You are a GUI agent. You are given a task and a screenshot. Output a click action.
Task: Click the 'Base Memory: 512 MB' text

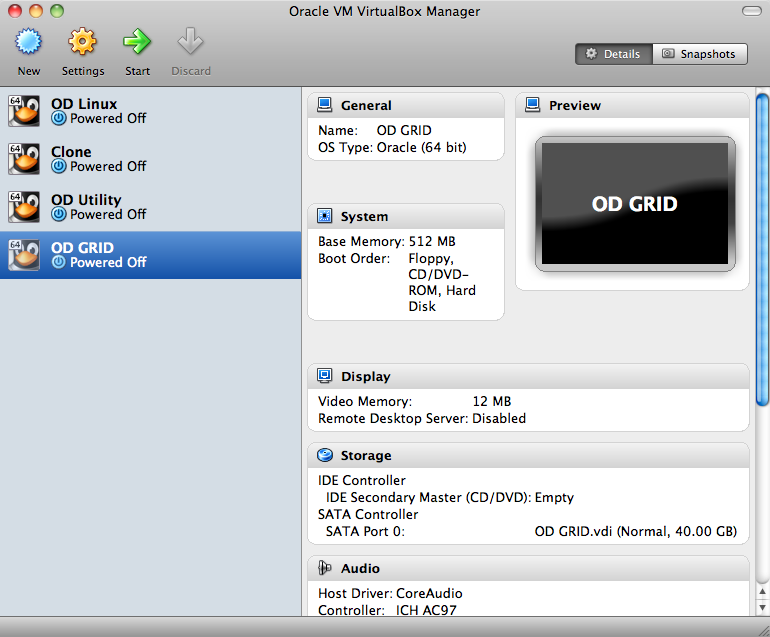(386, 242)
